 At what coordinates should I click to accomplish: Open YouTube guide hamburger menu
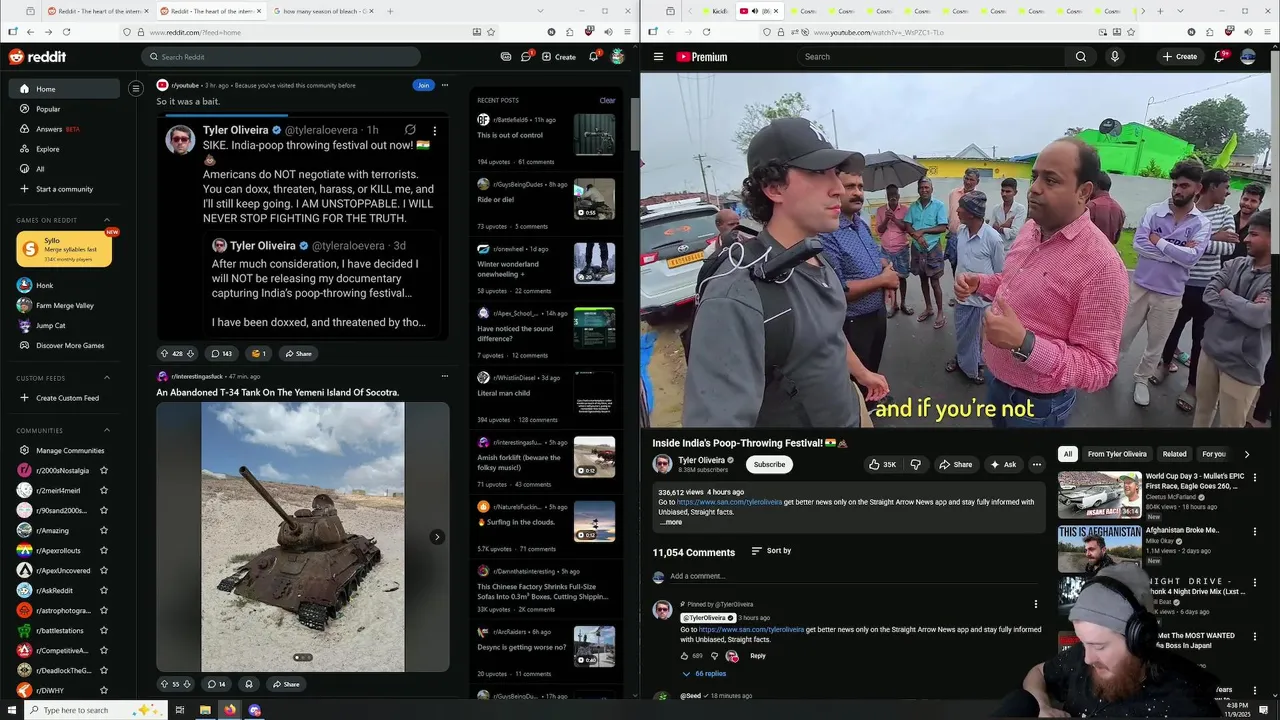pos(658,57)
